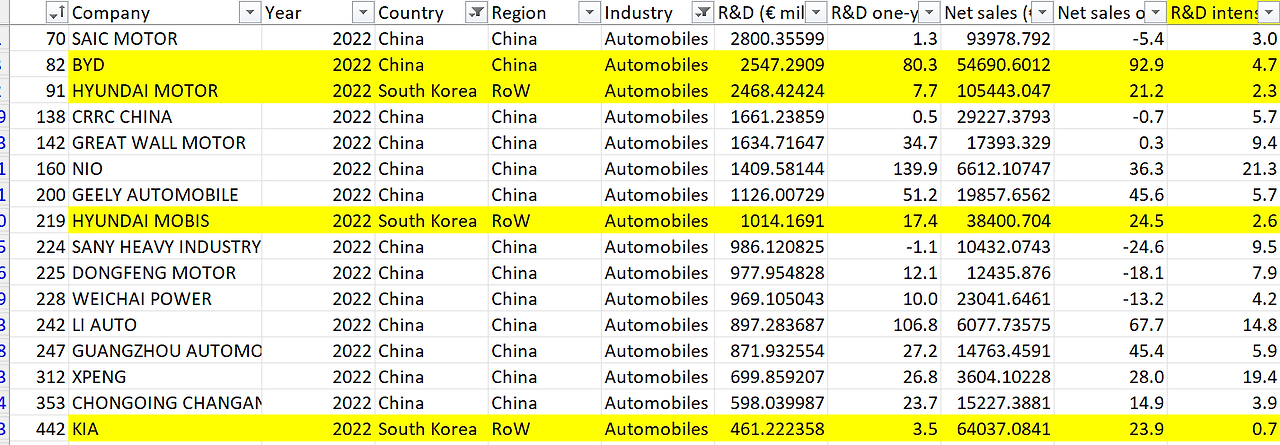Select the R&D growth value 139.9
Image resolution: width=1280 pixels, height=445 pixels.
[885, 169]
